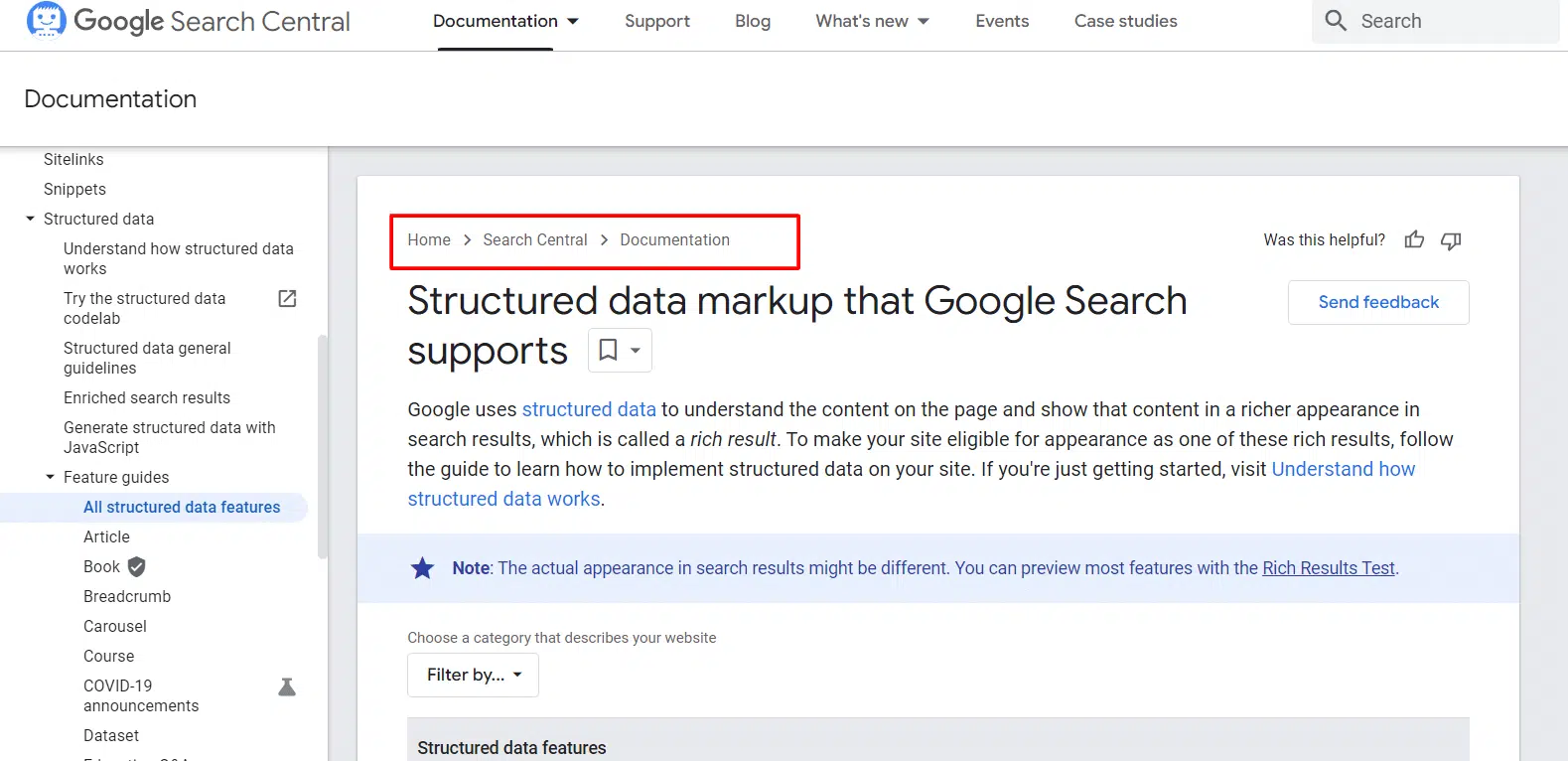The height and width of the screenshot is (761, 1568).
Task: Open Generate structured data with JavaScript
Action: pos(170,437)
